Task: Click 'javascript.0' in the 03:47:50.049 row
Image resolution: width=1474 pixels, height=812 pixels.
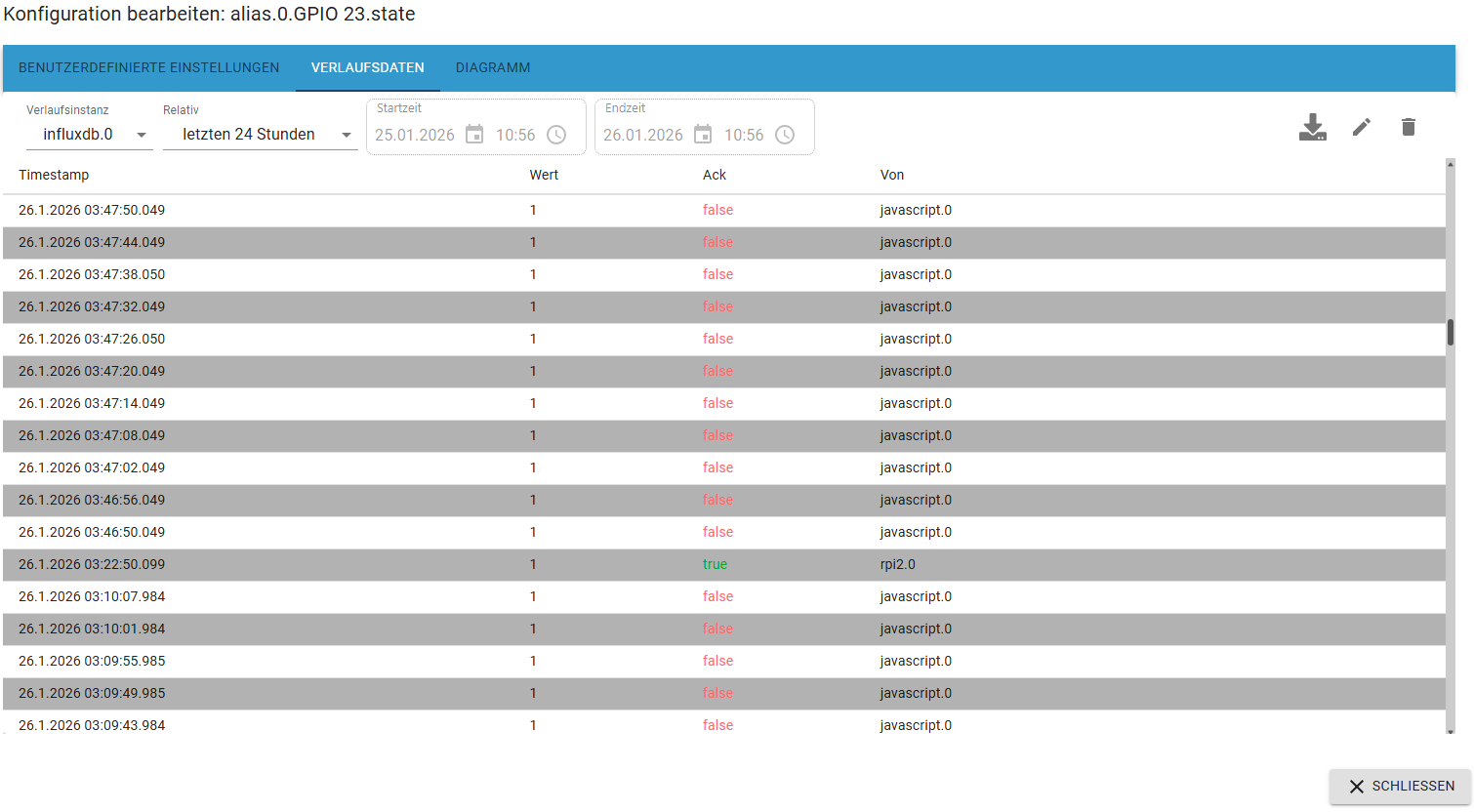Action: point(916,210)
